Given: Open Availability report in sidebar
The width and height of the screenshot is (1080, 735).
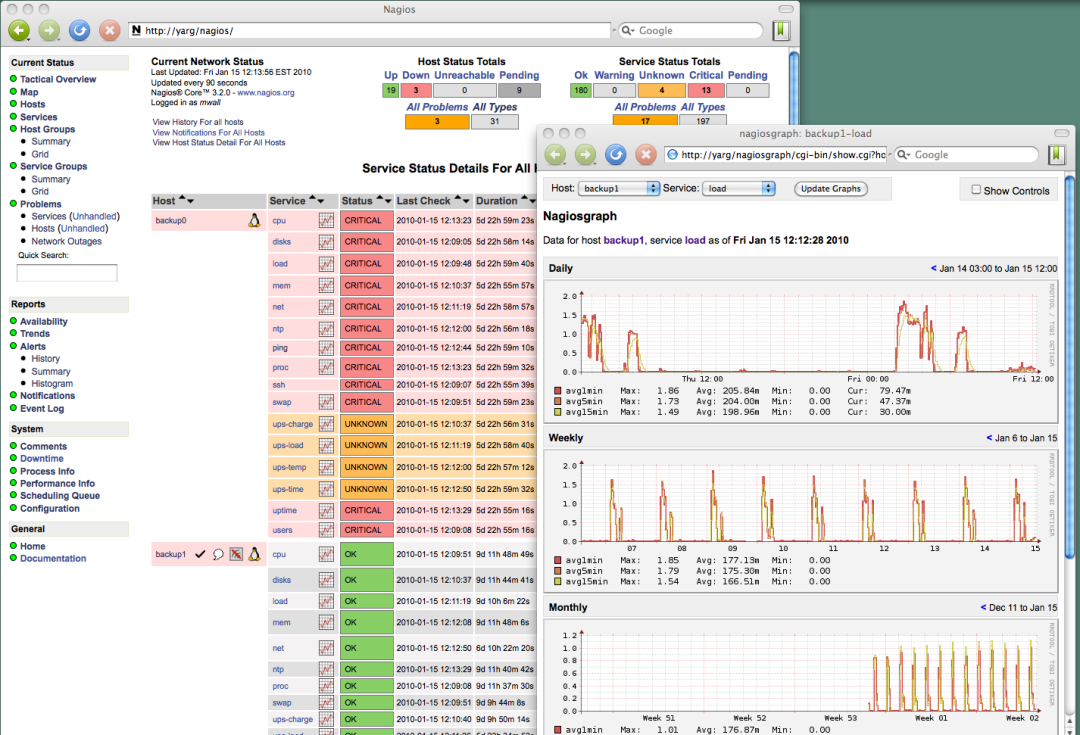Looking at the screenshot, I should [43, 322].
